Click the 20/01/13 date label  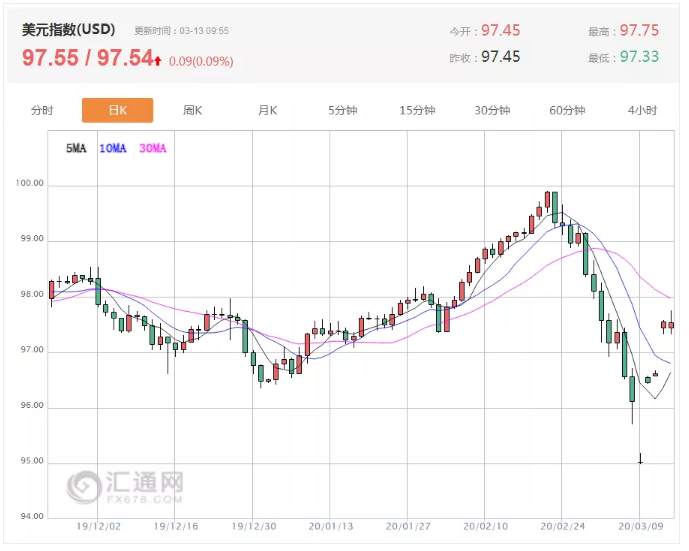click(331, 526)
